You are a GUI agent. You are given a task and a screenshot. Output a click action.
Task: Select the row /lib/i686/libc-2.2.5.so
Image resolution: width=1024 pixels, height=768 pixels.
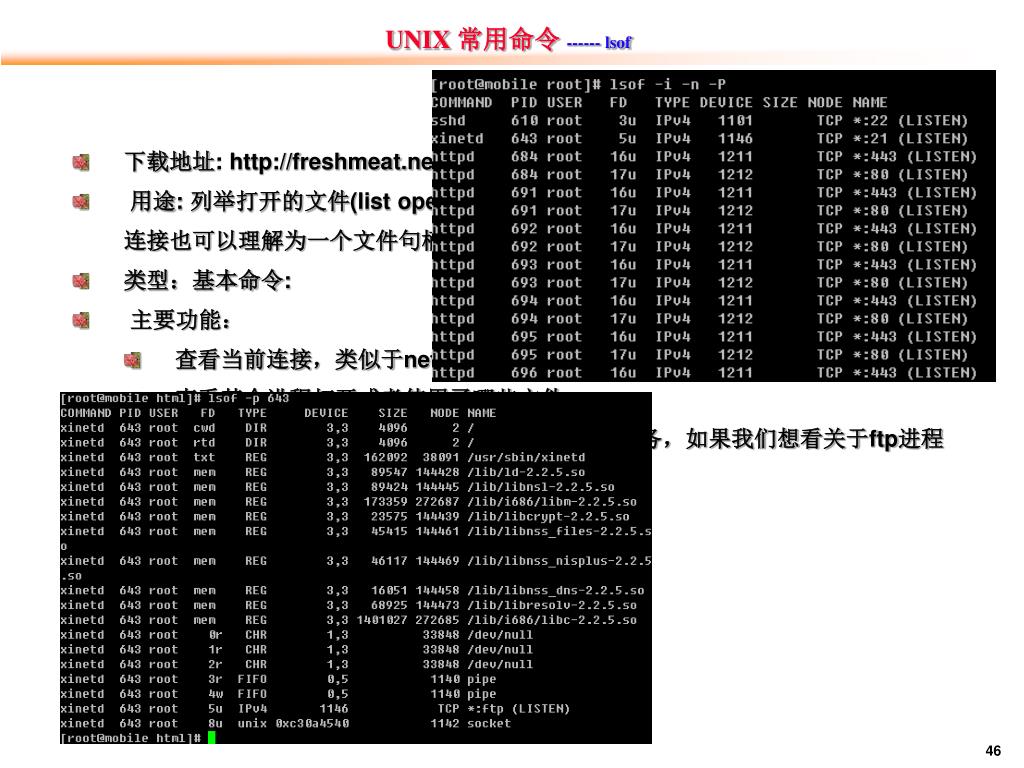click(x=349, y=620)
